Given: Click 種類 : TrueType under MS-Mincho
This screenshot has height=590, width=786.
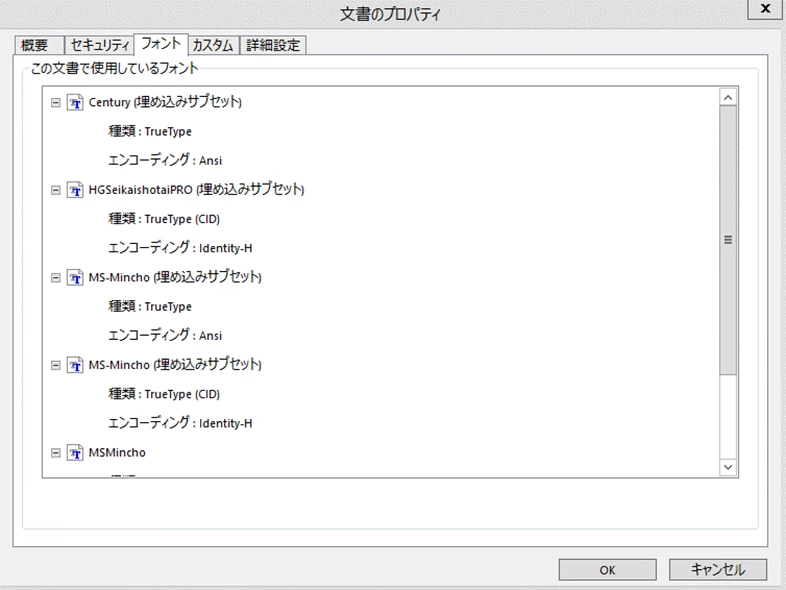Looking at the screenshot, I should click(150, 306).
